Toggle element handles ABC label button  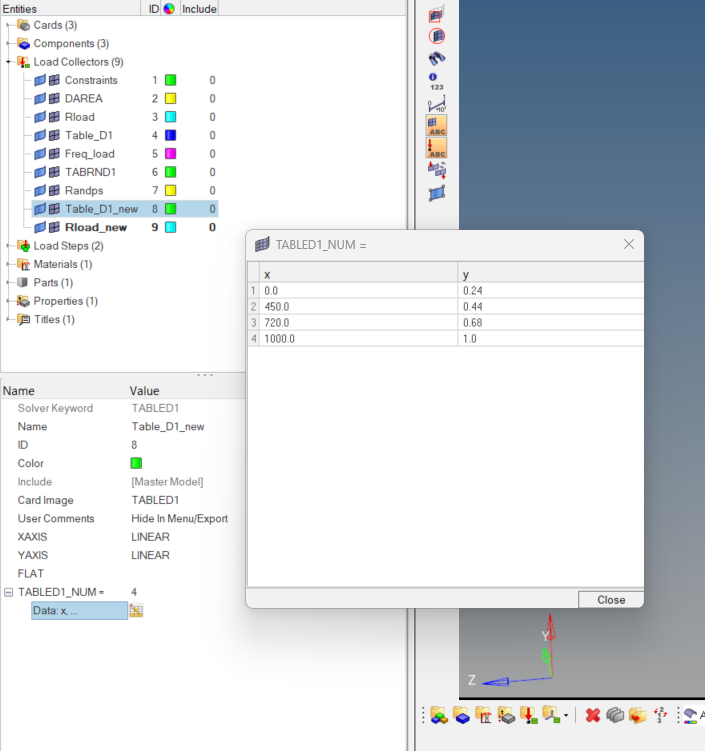coord(437,126)
